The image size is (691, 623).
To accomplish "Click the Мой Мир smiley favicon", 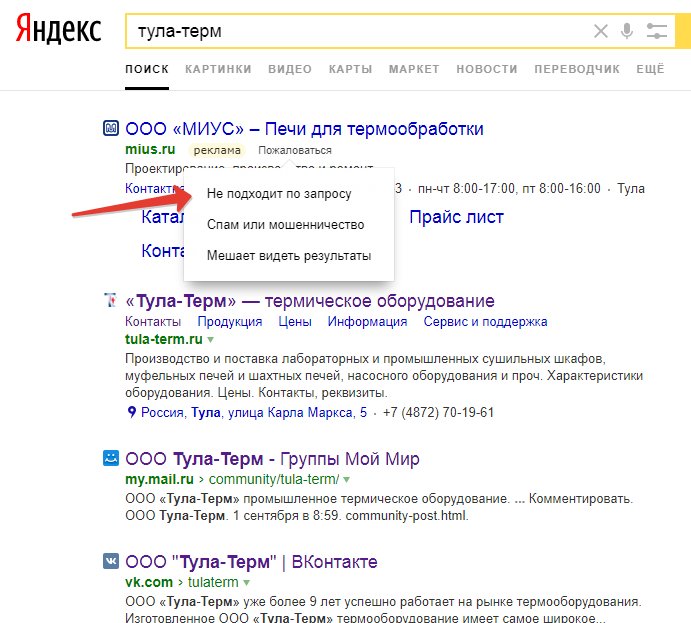I will [111, 458].
